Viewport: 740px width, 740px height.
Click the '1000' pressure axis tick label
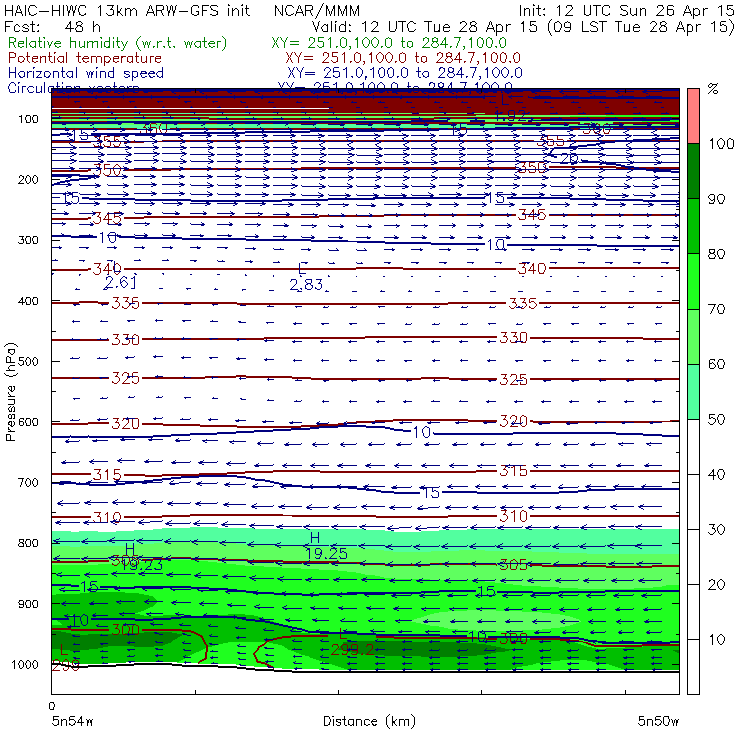[25, 664]
